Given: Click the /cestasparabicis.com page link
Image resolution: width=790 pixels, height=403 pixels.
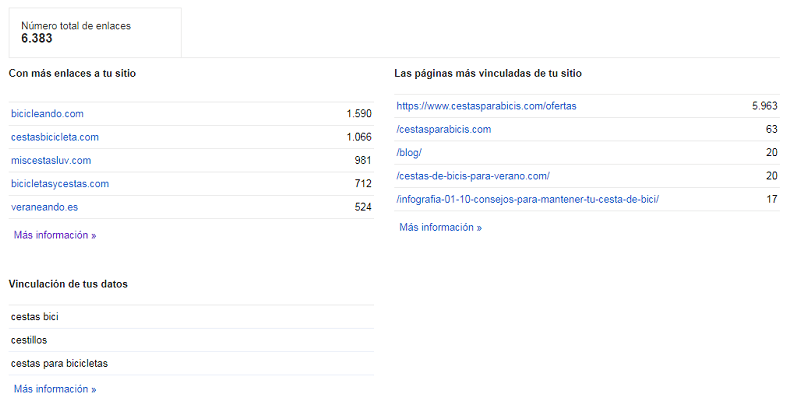Looking at the screenshot, I should click(443, 129).
